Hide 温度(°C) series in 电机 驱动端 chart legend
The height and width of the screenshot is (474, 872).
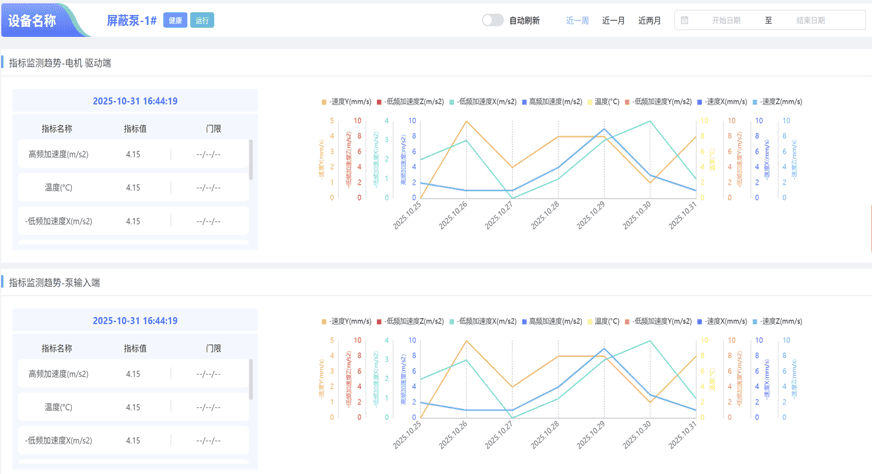(606, 102)
